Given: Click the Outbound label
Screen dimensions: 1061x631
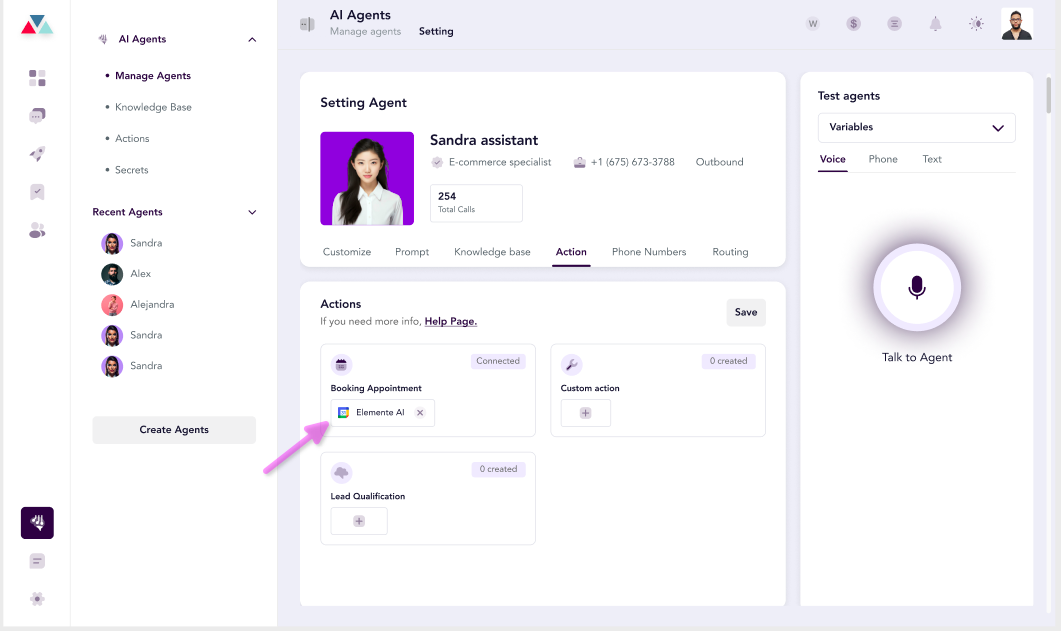Looking at the screenshot, I should (719, 162).
